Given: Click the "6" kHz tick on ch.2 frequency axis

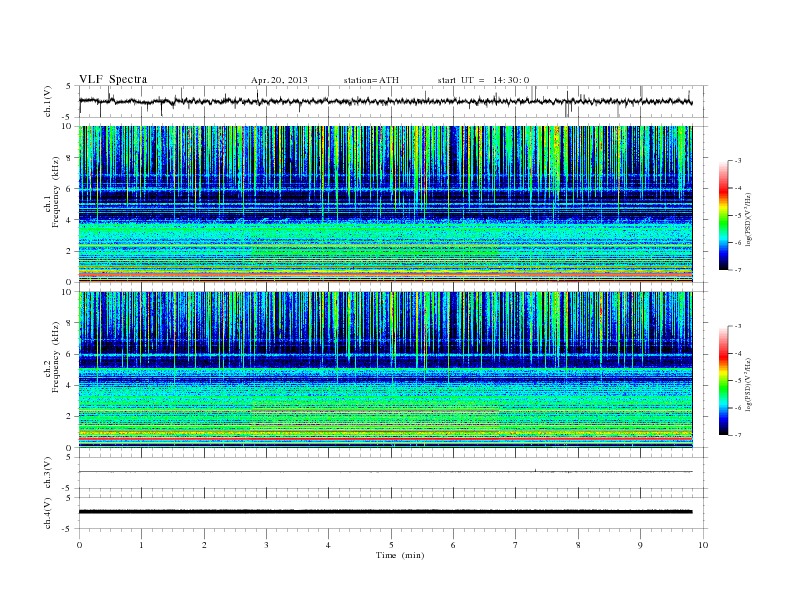Looking at the screenshot, I should click(x=69, y=354).
